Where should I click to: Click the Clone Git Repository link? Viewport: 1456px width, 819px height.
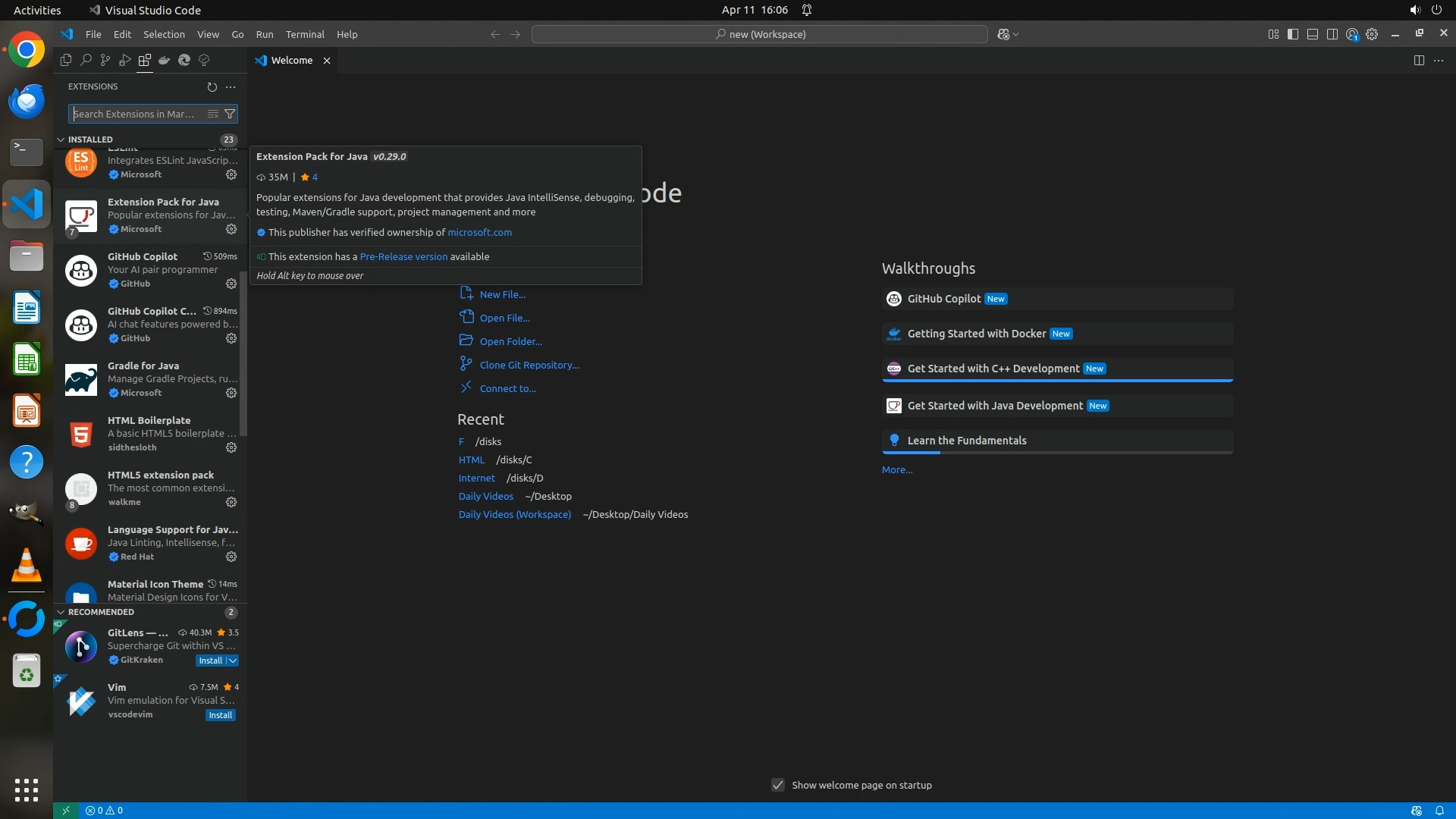coord(529,365)
